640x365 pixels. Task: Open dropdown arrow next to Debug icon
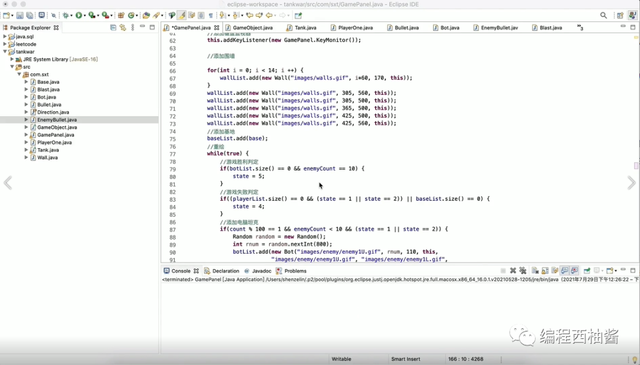71,16
